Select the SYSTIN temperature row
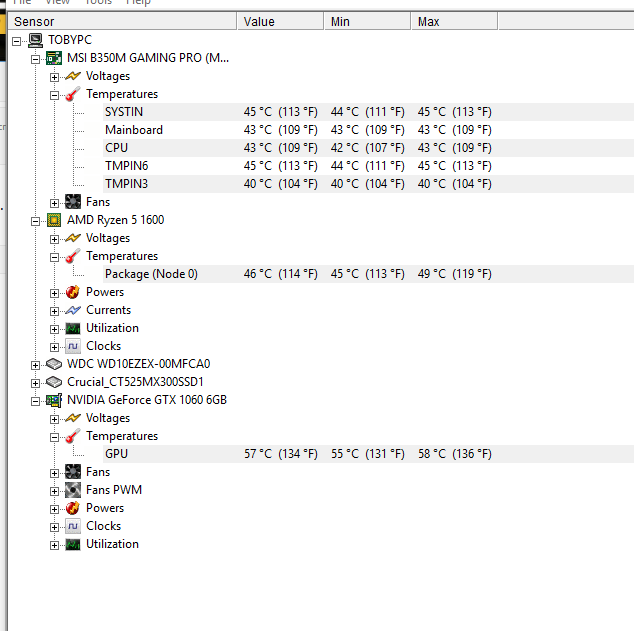The image size is (634, 631). coord(368,112)
